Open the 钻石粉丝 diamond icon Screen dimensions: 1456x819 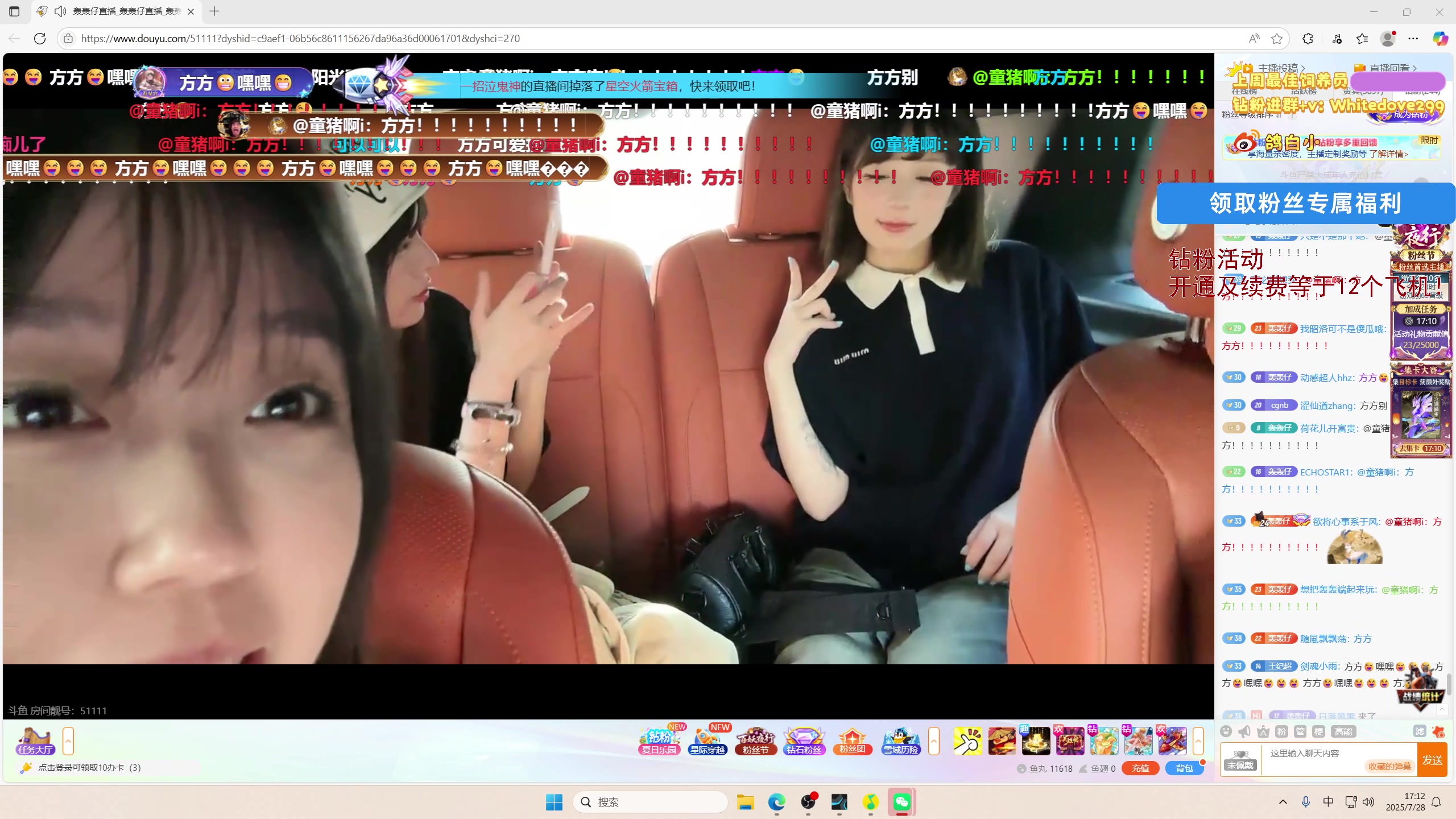click(x=804, y=741)
